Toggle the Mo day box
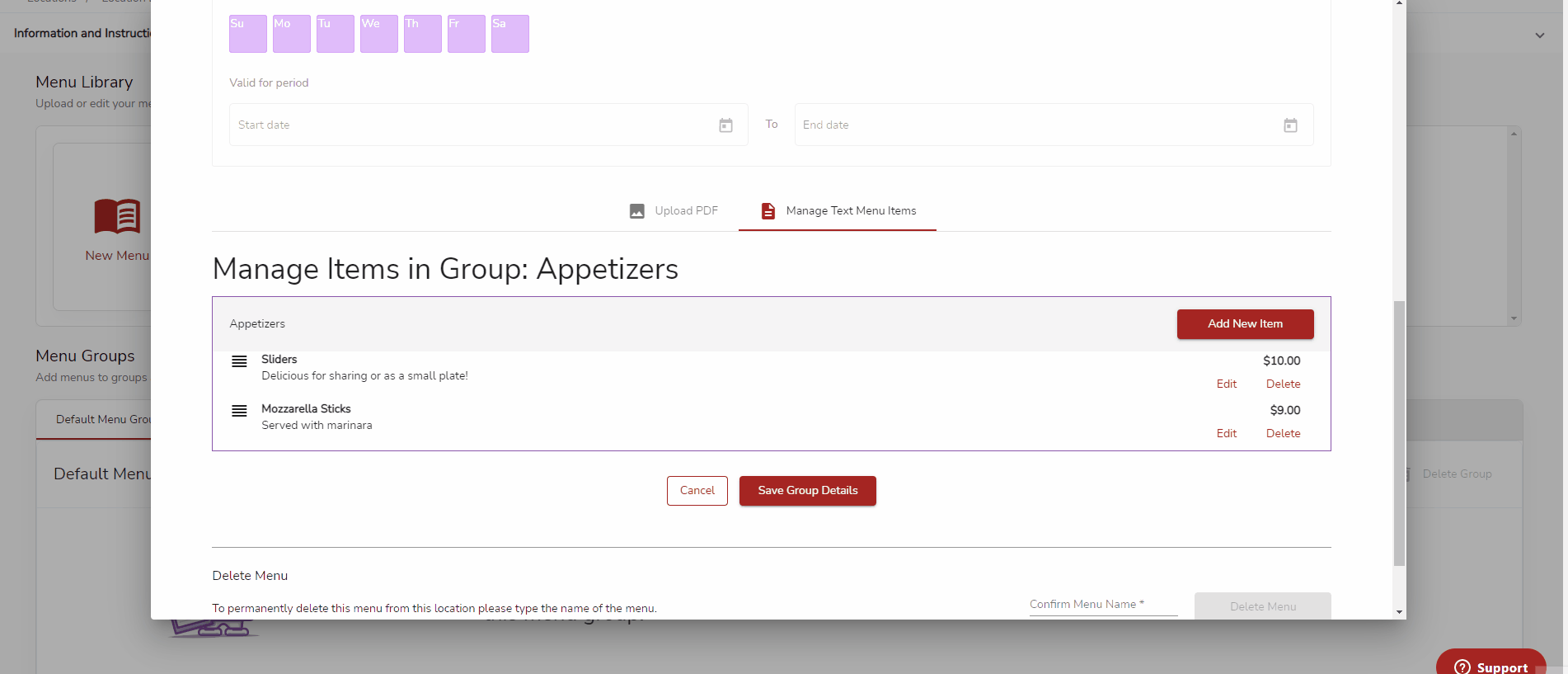This screenshot has height=674, width=1568. pyautogui.click(x=292, y=34)
